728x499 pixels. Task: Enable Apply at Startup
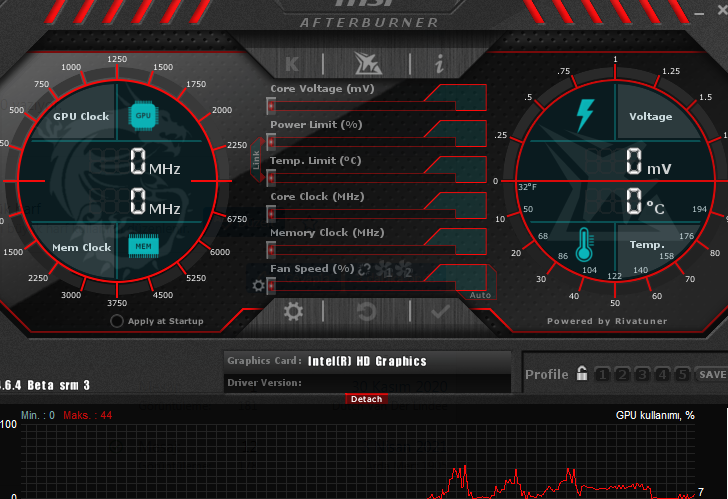point(117,321)
